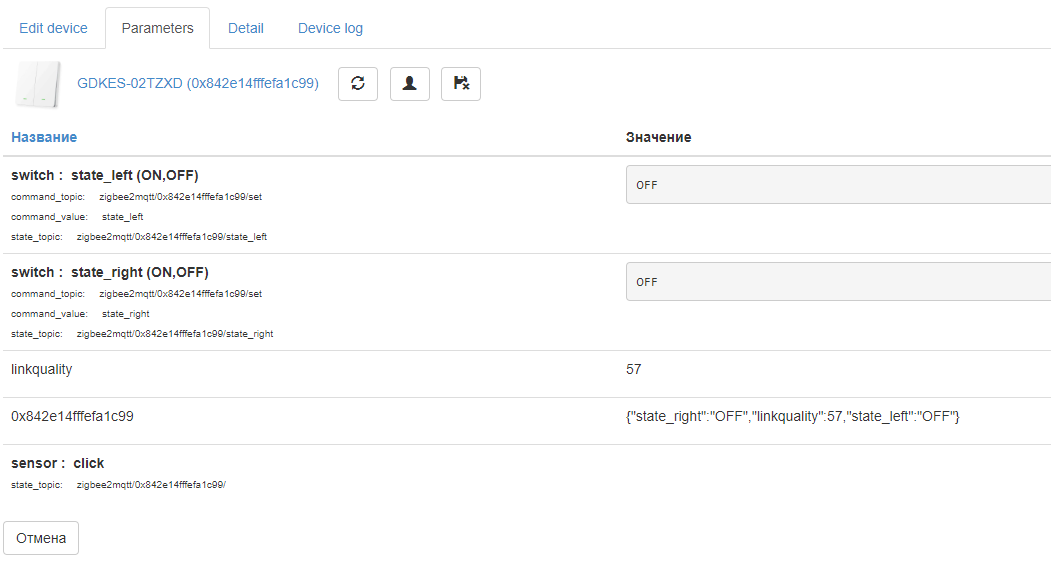Go to the Device log tab
The image size is (1051, 571).
point(330,28)
